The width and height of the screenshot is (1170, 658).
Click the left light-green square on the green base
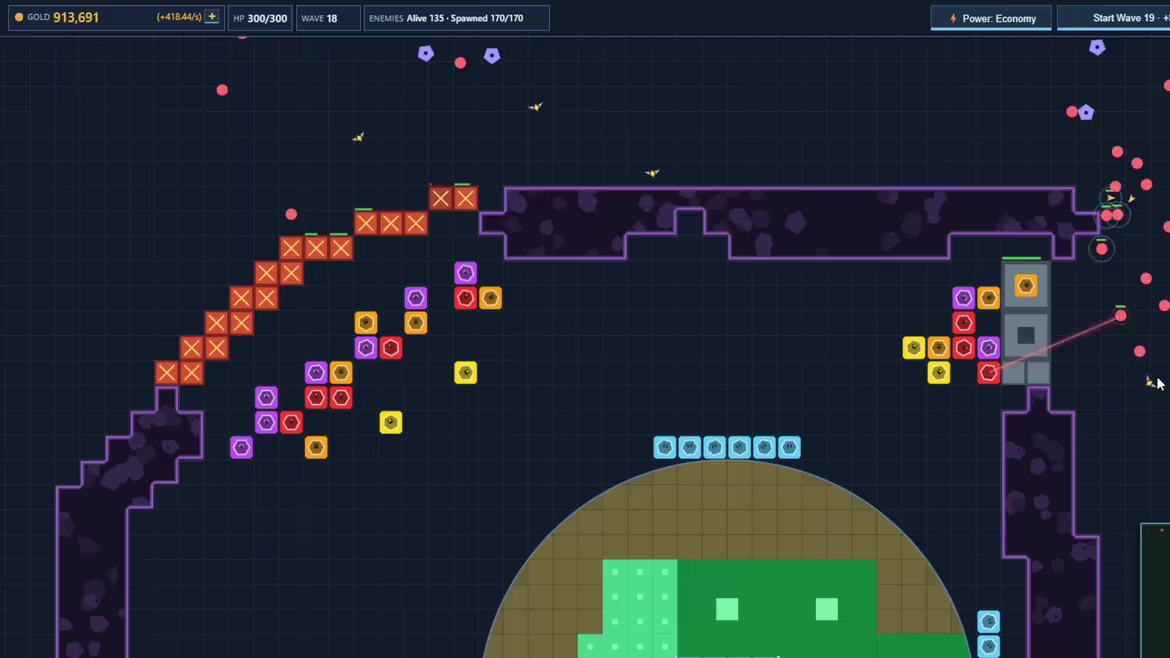point(727,609)
